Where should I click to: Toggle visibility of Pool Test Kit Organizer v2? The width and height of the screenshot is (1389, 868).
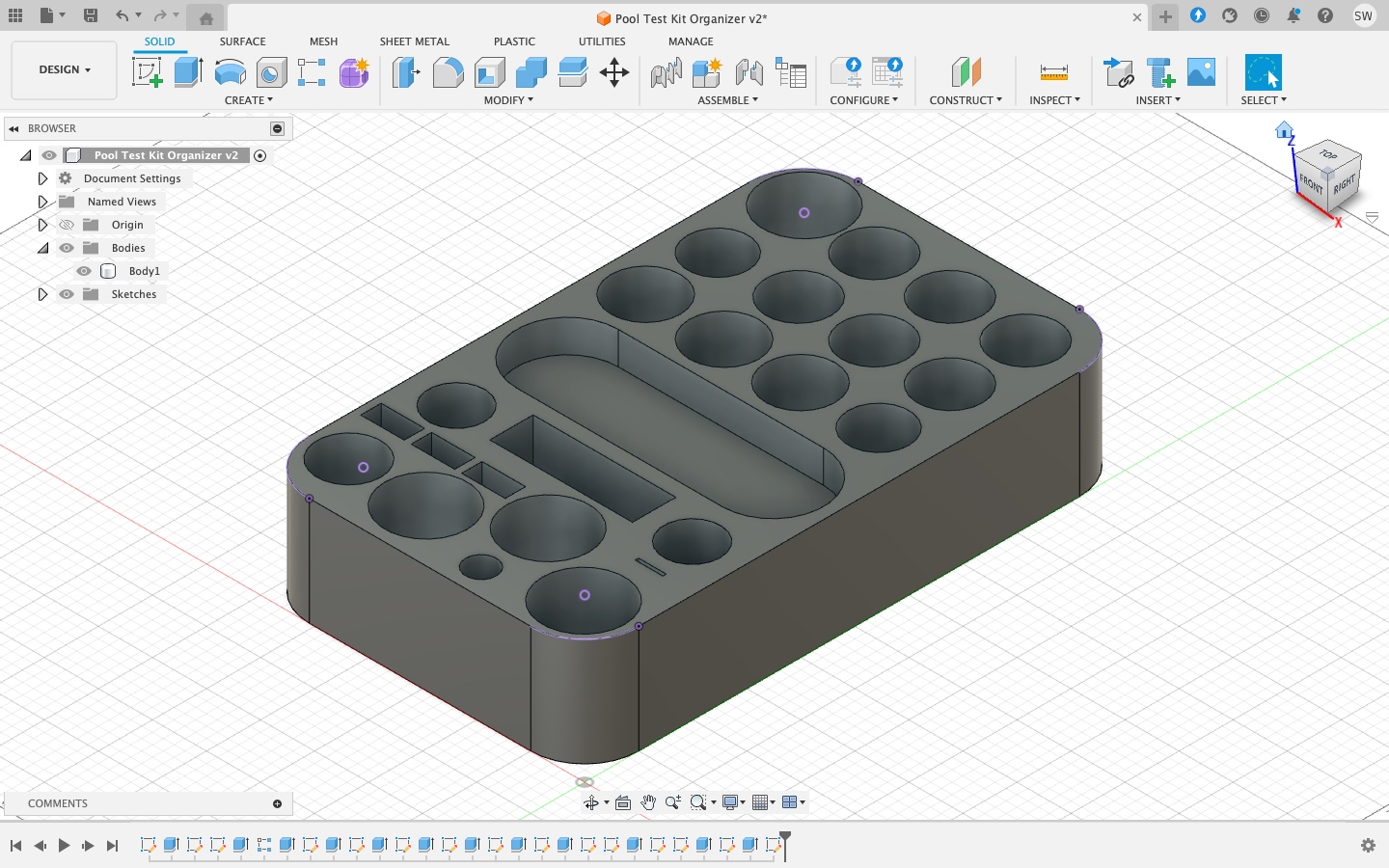click(x=49, y=155)
